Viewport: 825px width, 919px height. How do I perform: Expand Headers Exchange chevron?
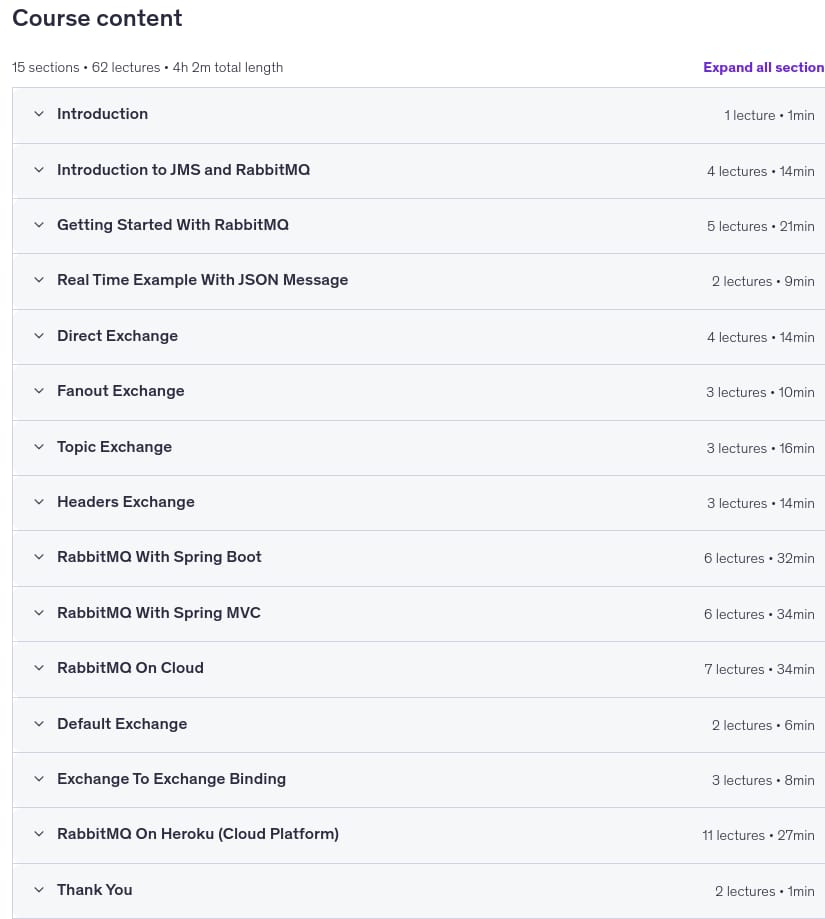coord(39,502)
